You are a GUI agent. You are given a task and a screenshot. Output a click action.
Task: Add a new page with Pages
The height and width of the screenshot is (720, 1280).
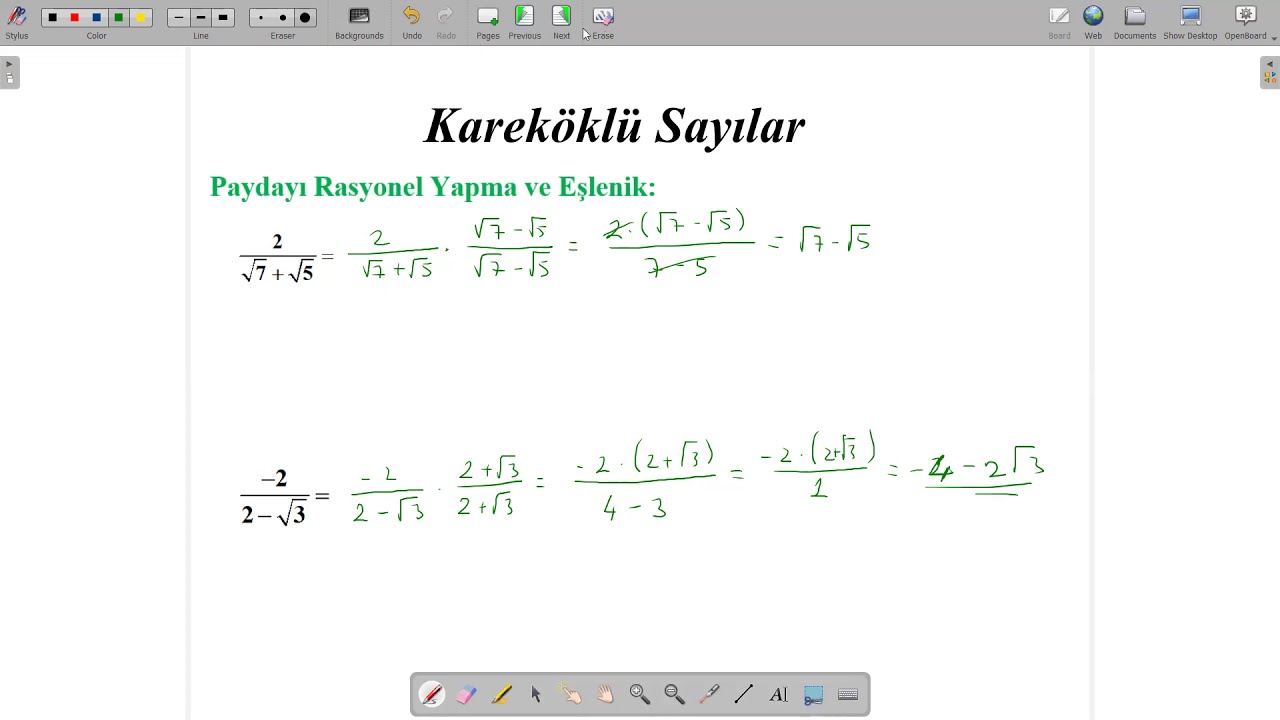[x=488, y=22]
